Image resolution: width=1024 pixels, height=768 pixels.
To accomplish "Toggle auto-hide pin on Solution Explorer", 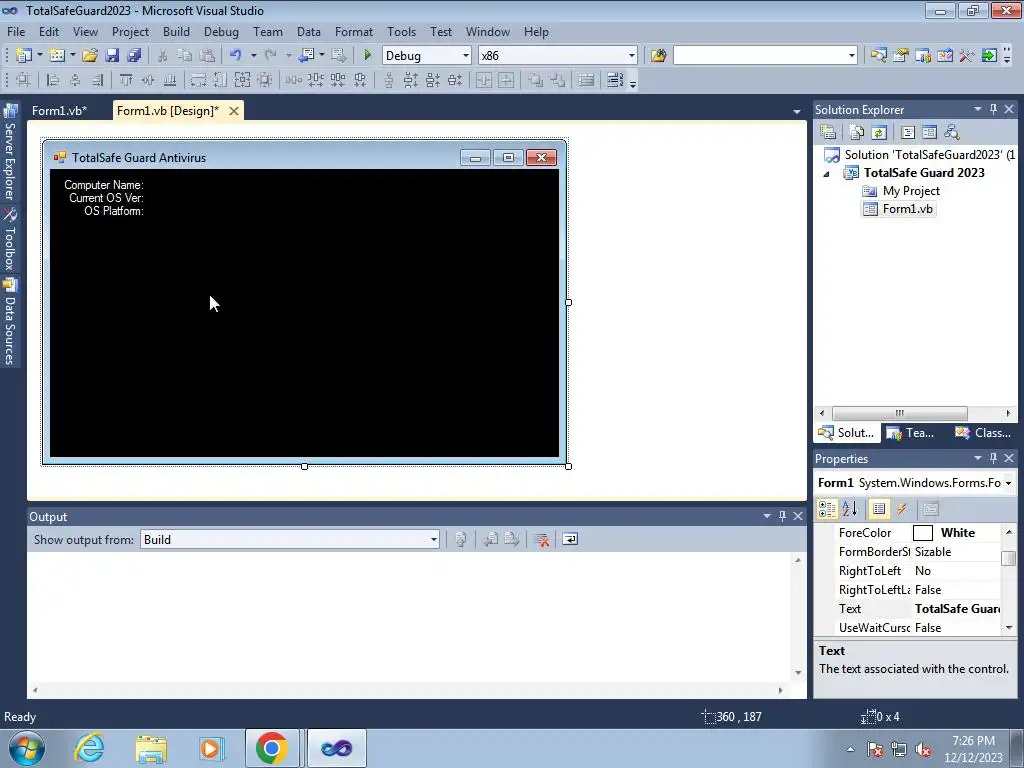I will [993, 110].
